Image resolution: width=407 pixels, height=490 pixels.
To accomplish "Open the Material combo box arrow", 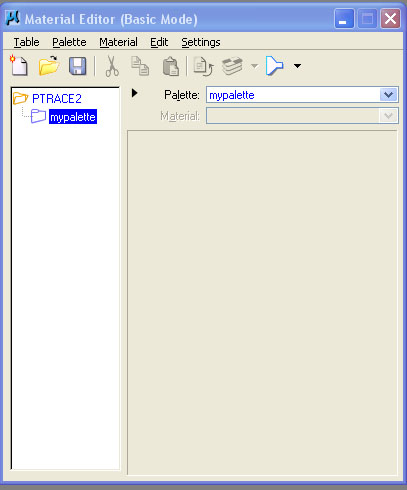I will [389, 116].
